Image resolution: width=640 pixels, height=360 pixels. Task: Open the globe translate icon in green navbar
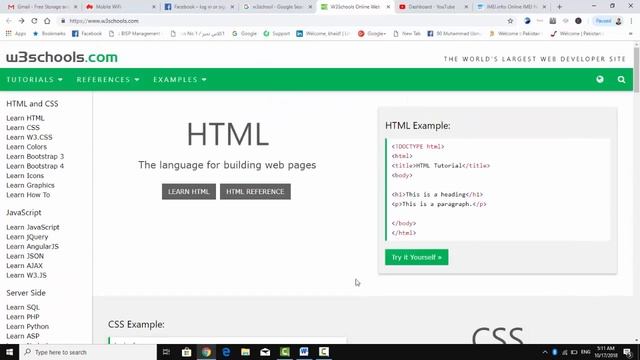coord(600,80)
